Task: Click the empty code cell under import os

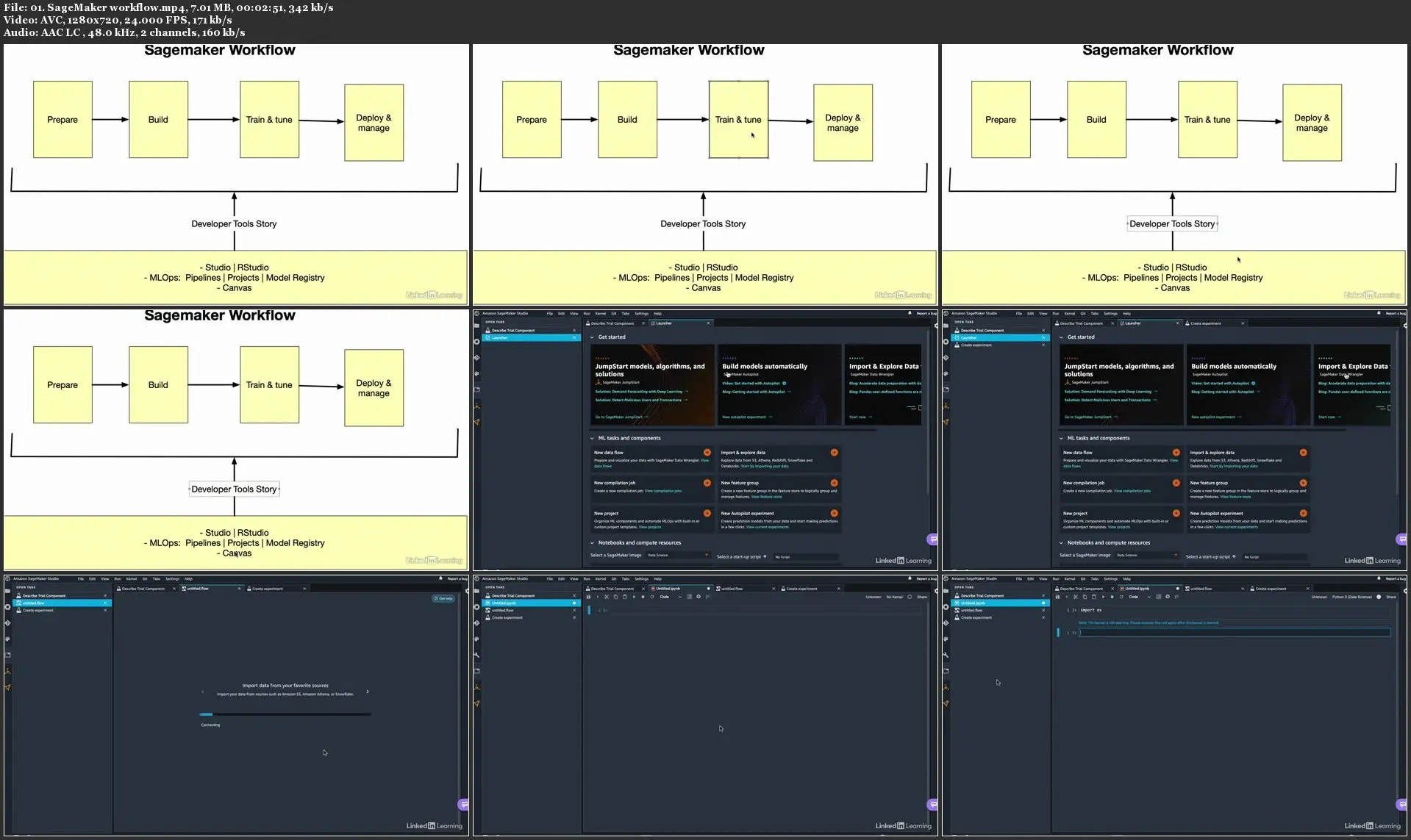Action: (1235, 632)
